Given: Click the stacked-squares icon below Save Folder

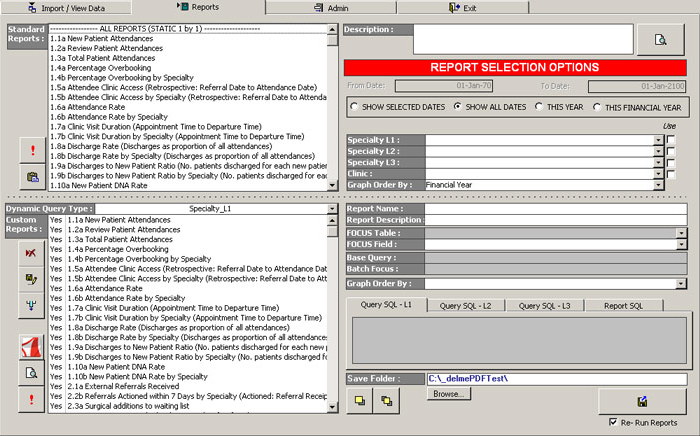Looking at the screenshot, I should (386, 401).
